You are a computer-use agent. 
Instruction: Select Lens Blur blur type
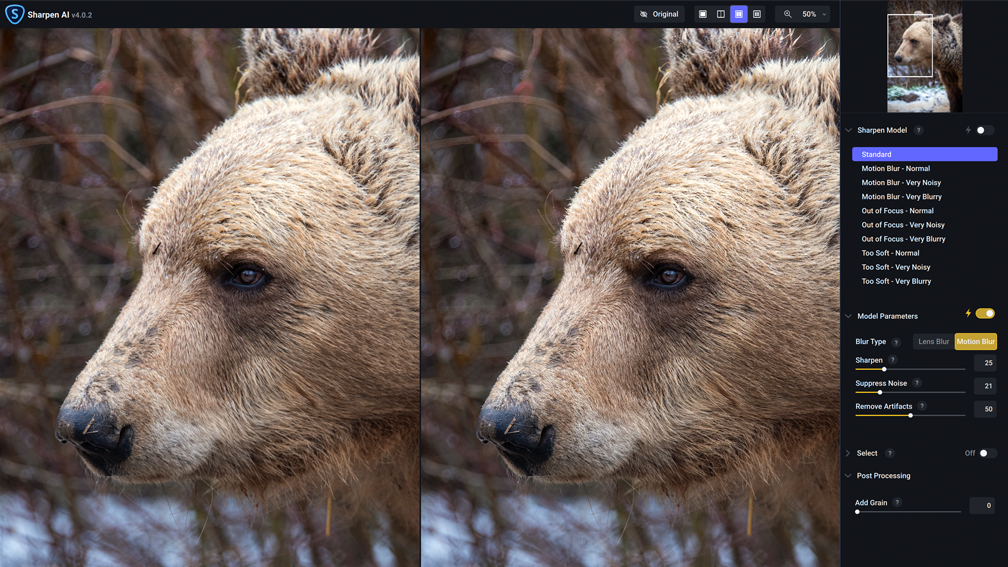click(933, 342)
